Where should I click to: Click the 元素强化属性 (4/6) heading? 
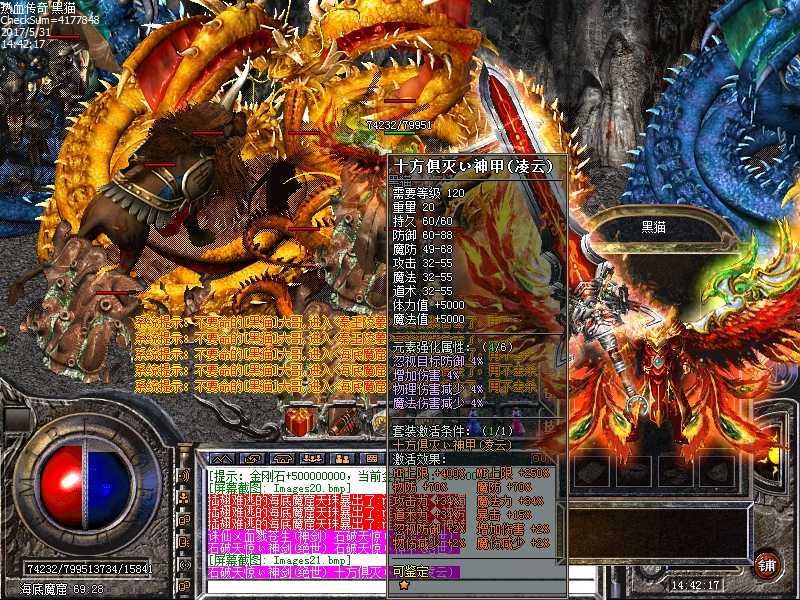coord(453,347)
